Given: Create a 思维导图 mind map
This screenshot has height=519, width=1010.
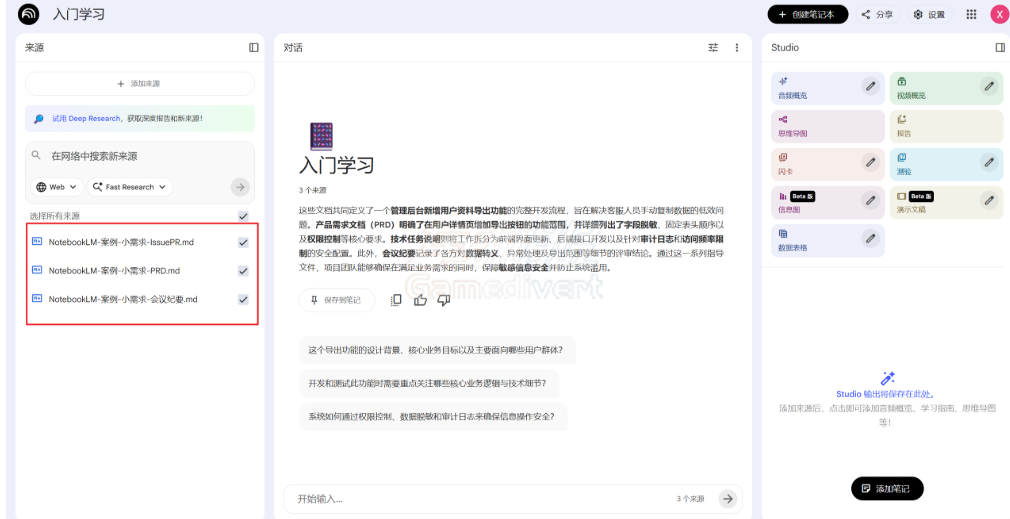Looking at the screenshot, I should click(x=828, y=126).
